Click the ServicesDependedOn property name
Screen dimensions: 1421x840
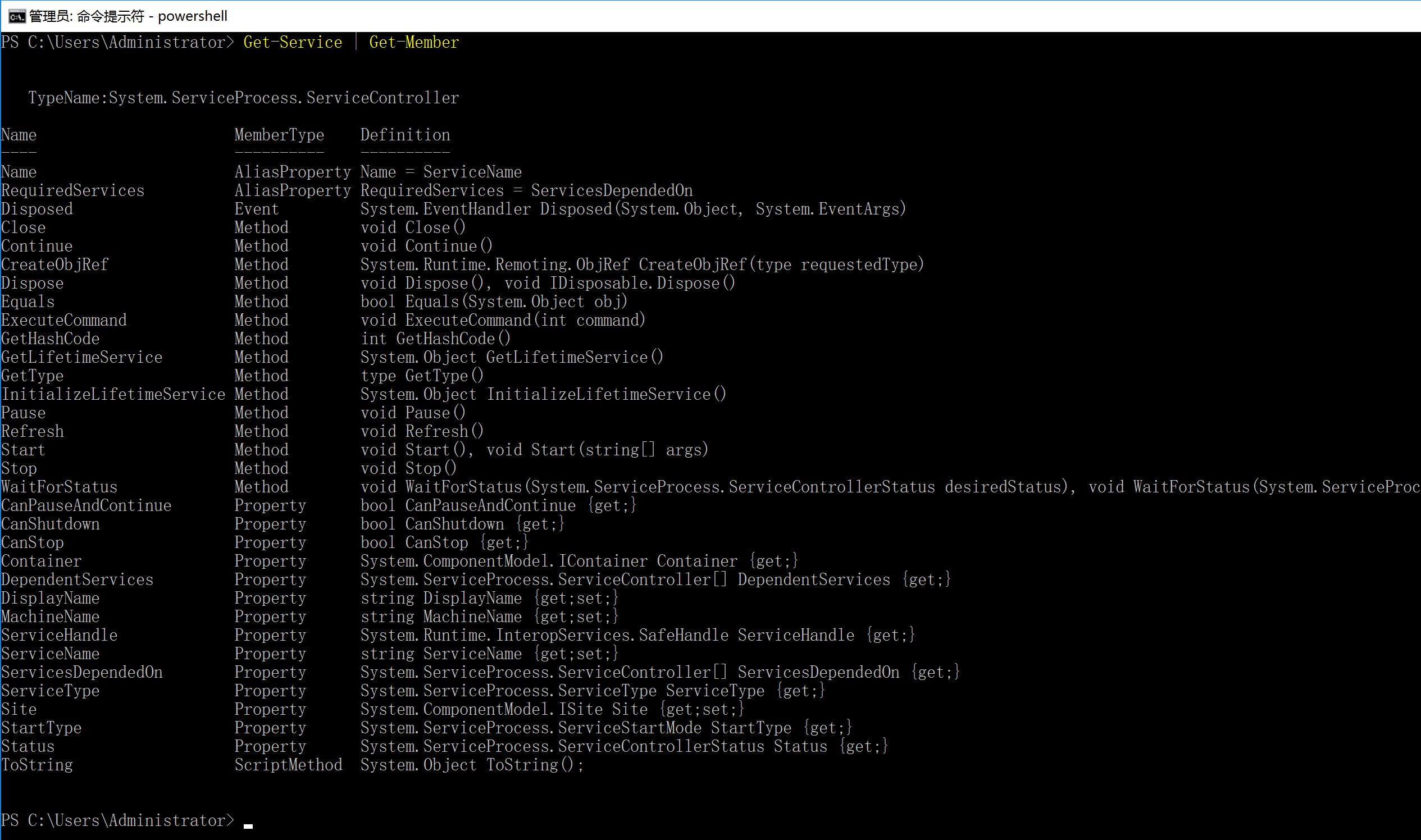[x=81, y=673]
